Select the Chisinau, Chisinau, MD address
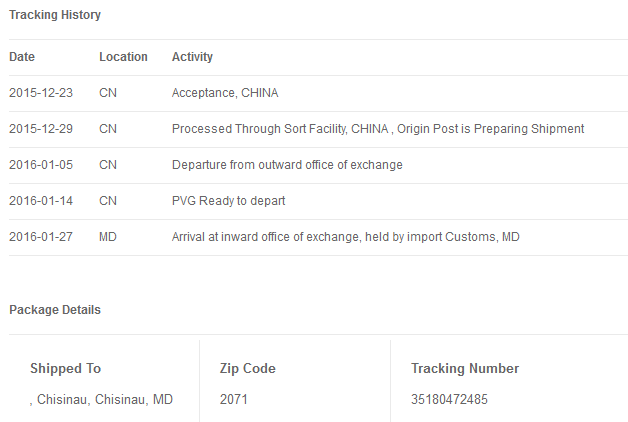 (101, 400)
